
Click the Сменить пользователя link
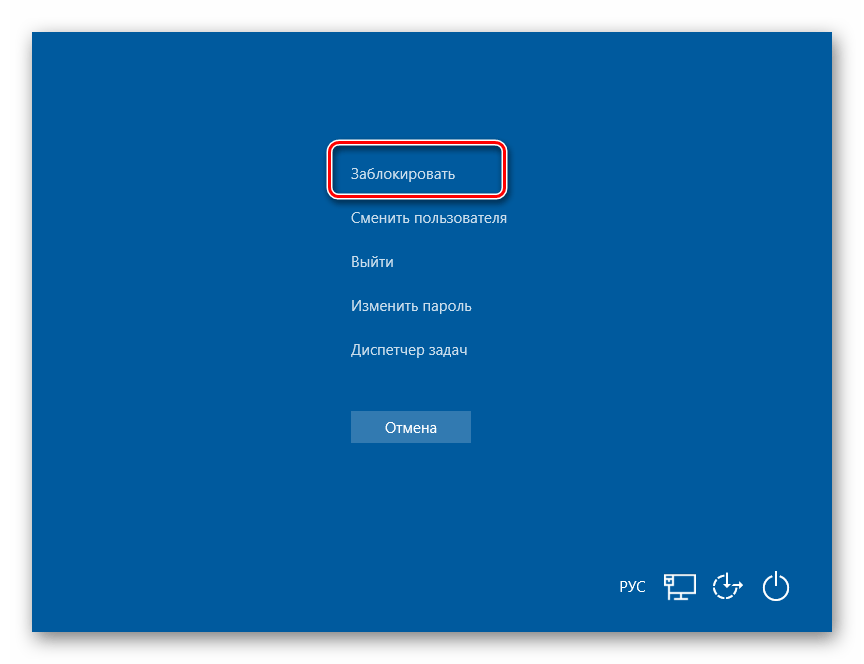coord(428,218)
